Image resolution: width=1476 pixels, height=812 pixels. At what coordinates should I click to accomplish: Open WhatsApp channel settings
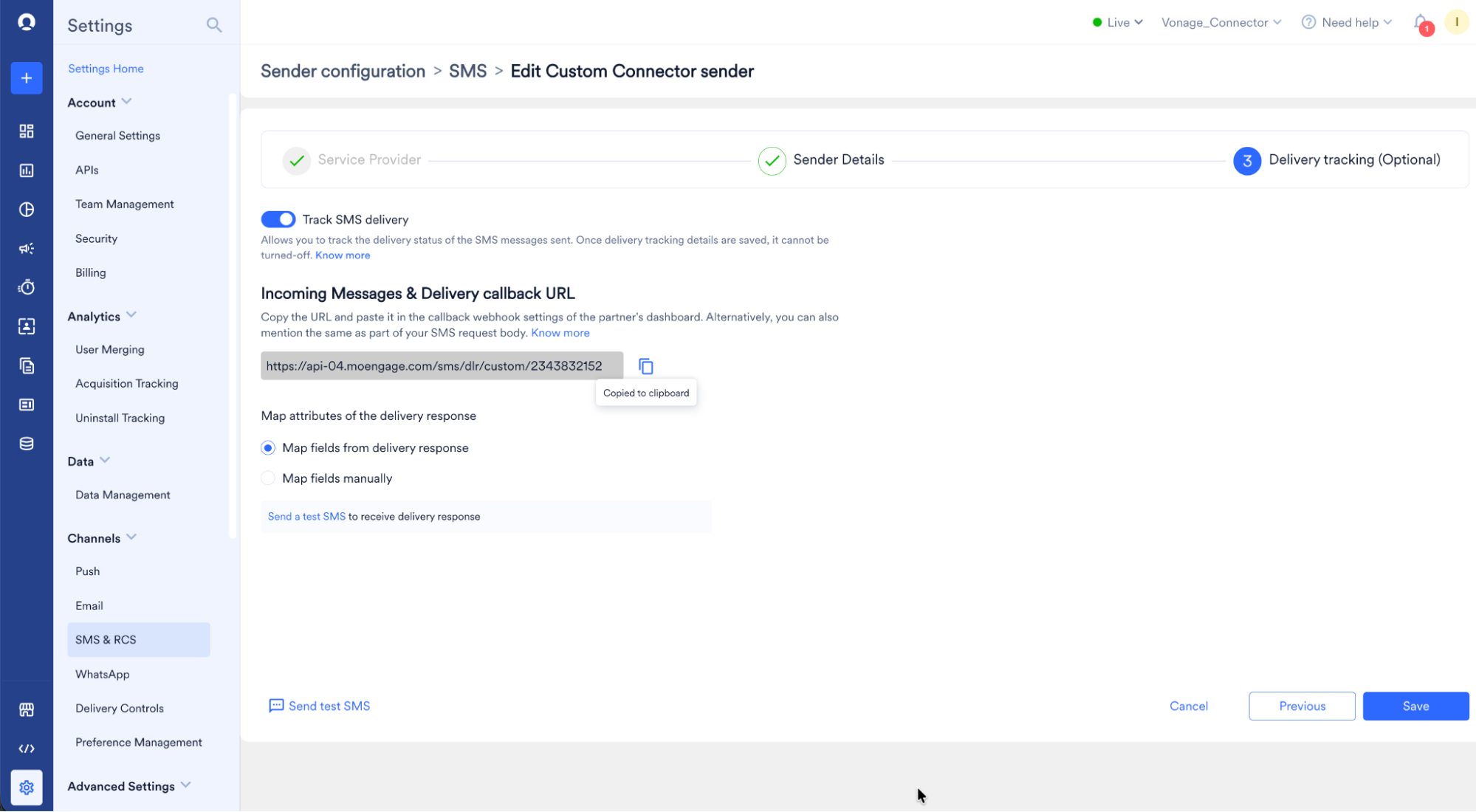(x=102, y=675)
